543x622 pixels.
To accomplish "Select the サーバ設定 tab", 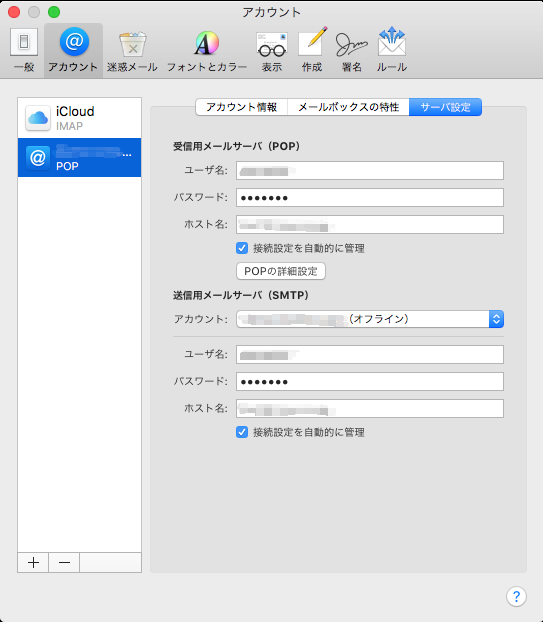I will [445, 107].
